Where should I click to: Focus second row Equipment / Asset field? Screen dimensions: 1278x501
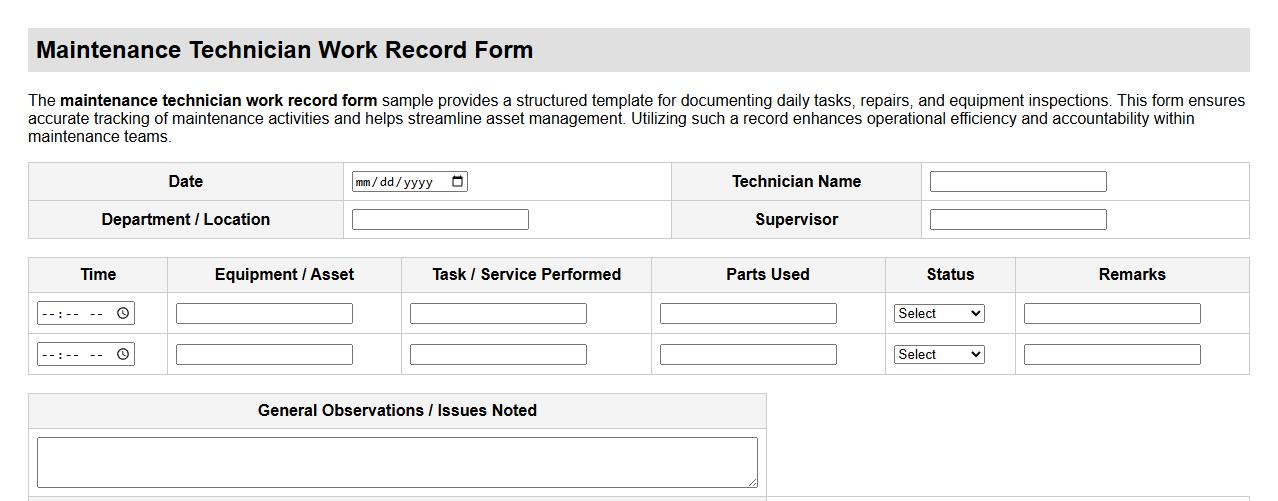(264, 354)
